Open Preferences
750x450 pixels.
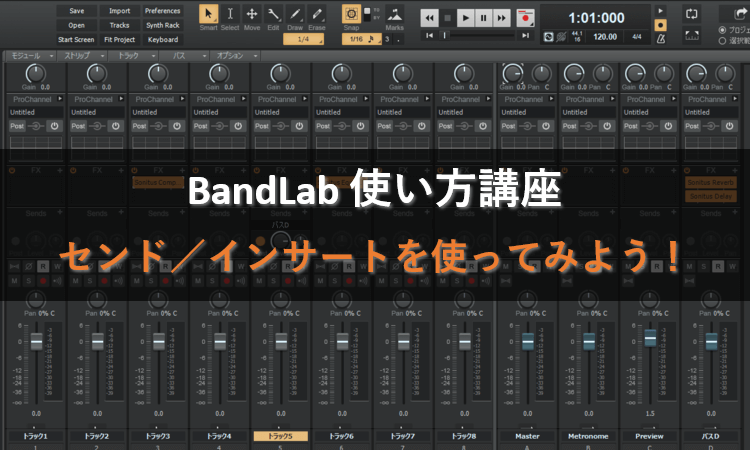pos(163,11)
